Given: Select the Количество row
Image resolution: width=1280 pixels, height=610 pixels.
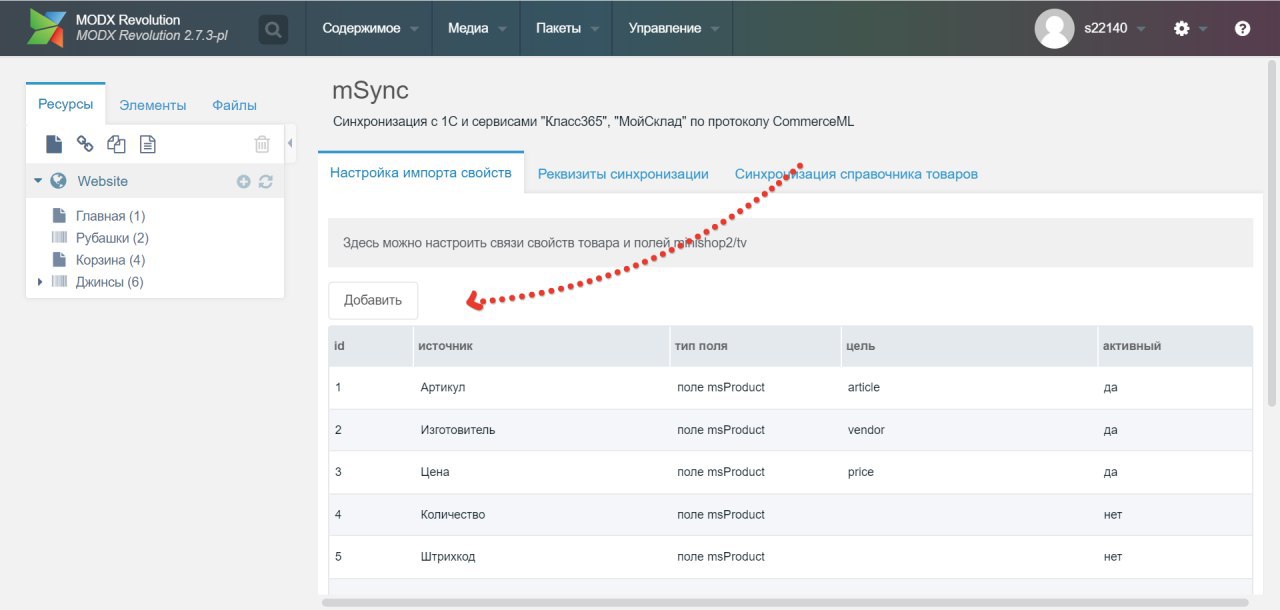Looking at the screenshot, I should pyautogui.click(x=790, y=514).
